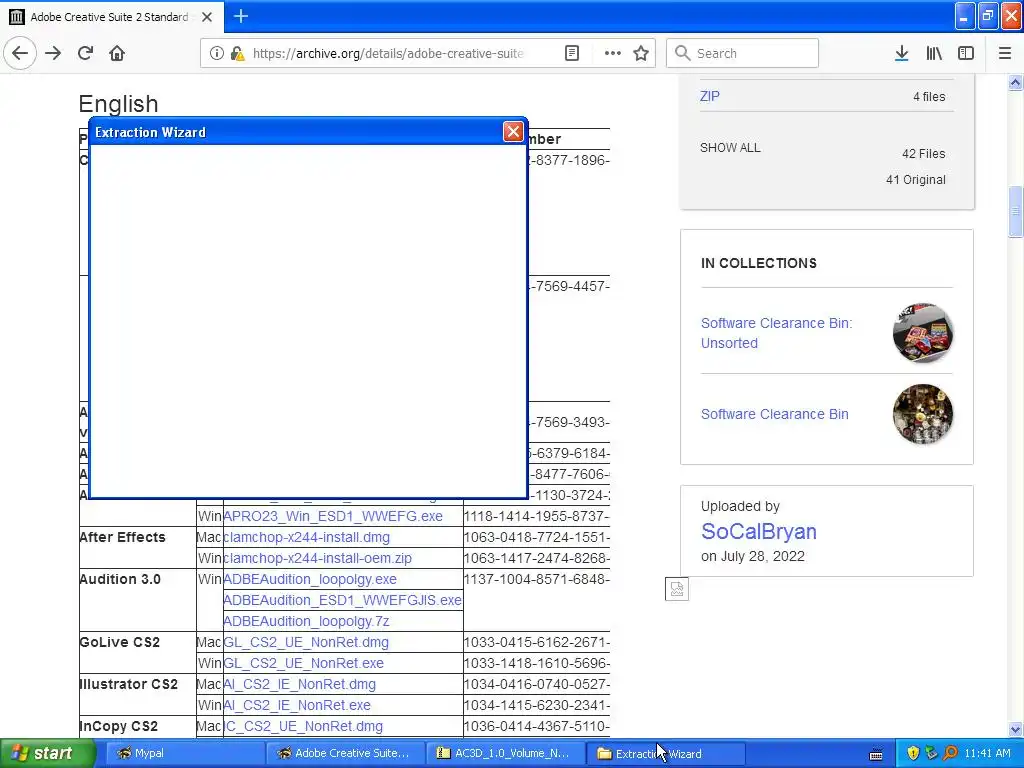This screenshot has height=768, width=1024.
Task: Open uploader SoCalBryan profile
Action: click(759, 532)
